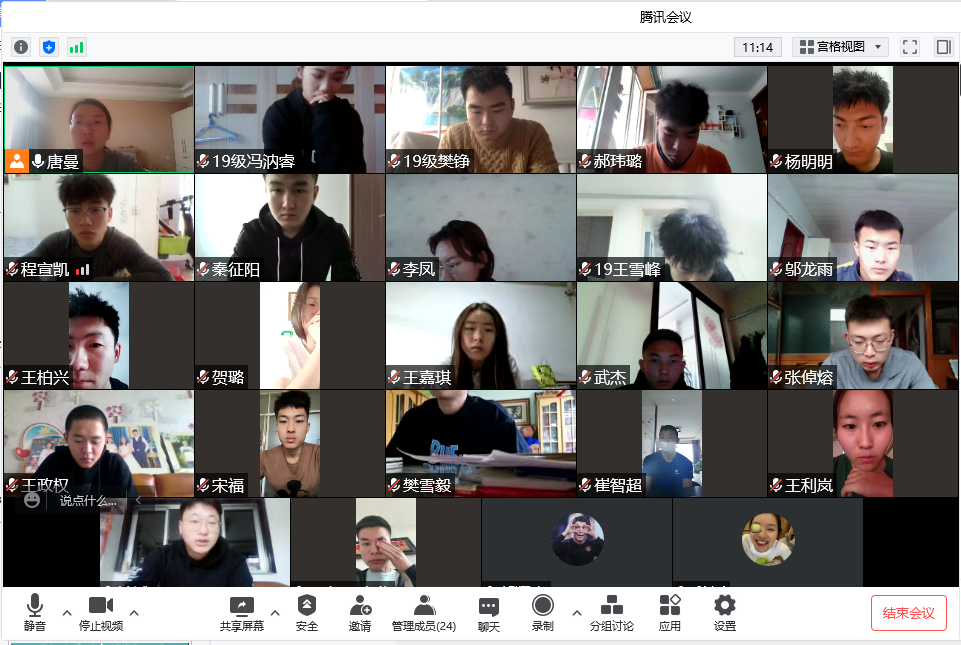Open the meeting info icon
This screenshot has height=645, width=961.
point(21,47)
